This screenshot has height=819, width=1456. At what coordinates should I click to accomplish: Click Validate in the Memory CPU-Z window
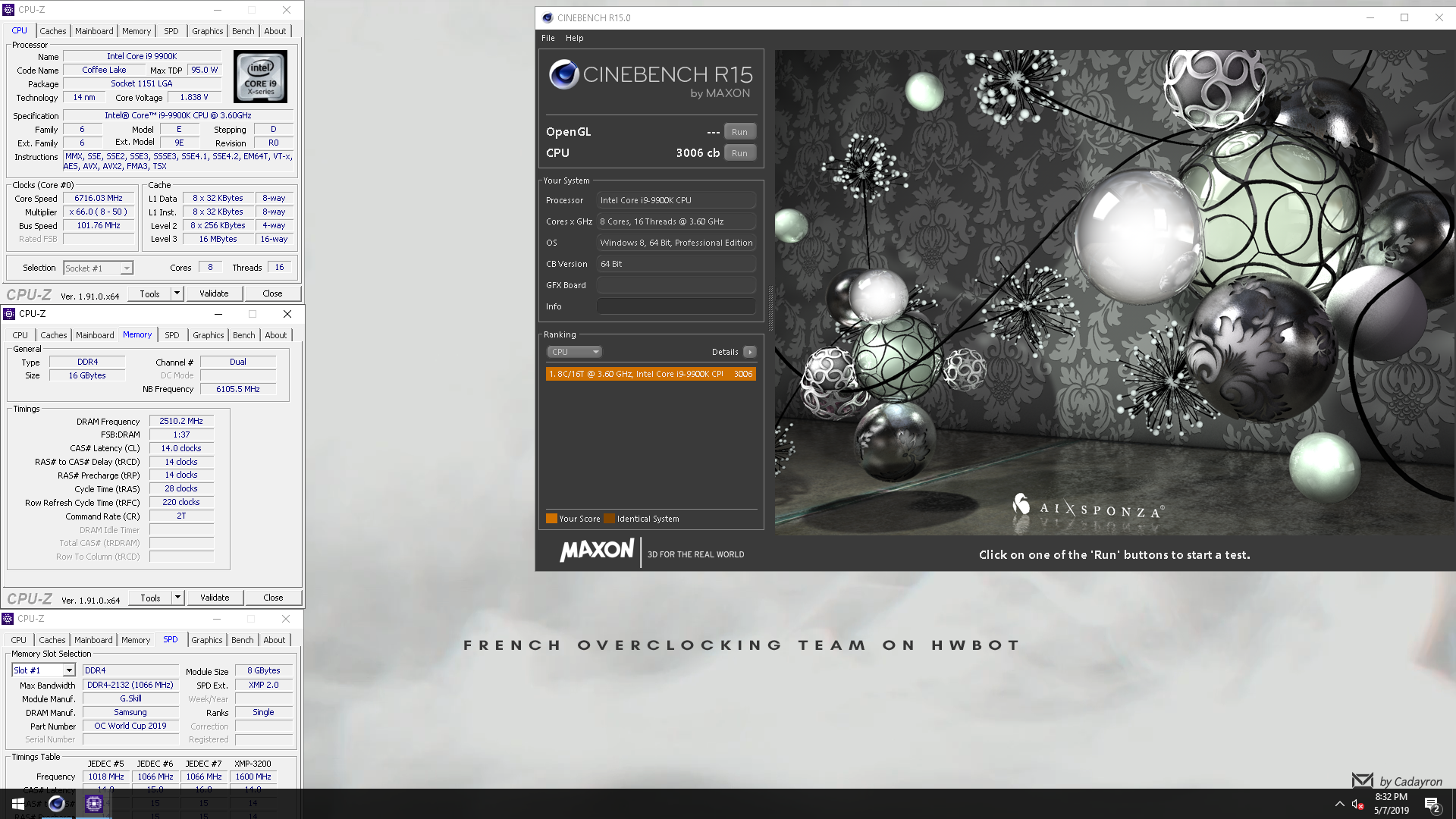coord(215,598)
